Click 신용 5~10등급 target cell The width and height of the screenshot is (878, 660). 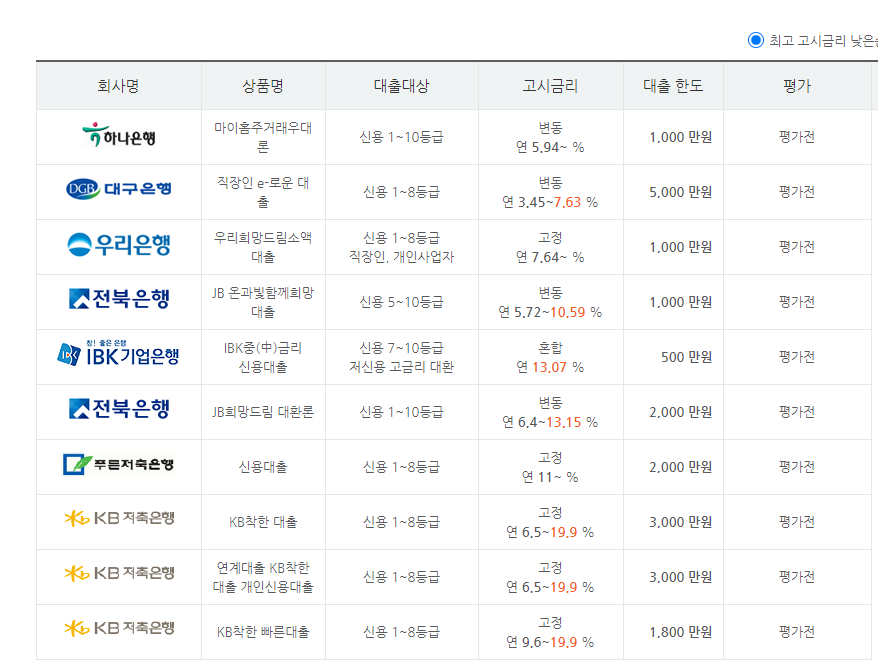click(401, 302)
